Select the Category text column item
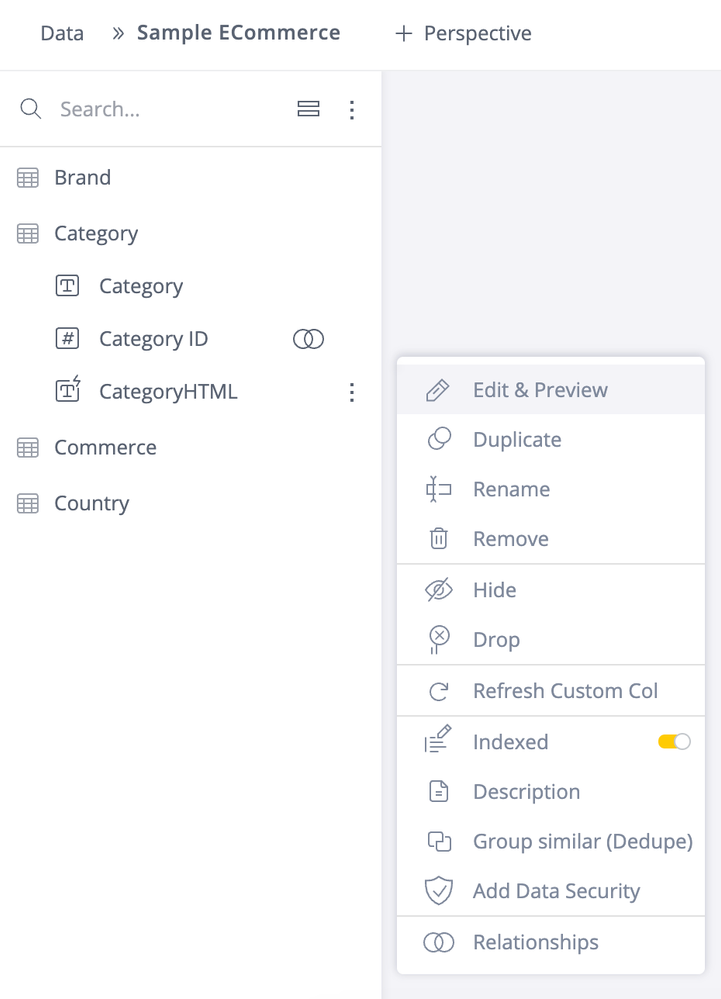The height and width of the screenshot is (999, 721). point(140,287)
